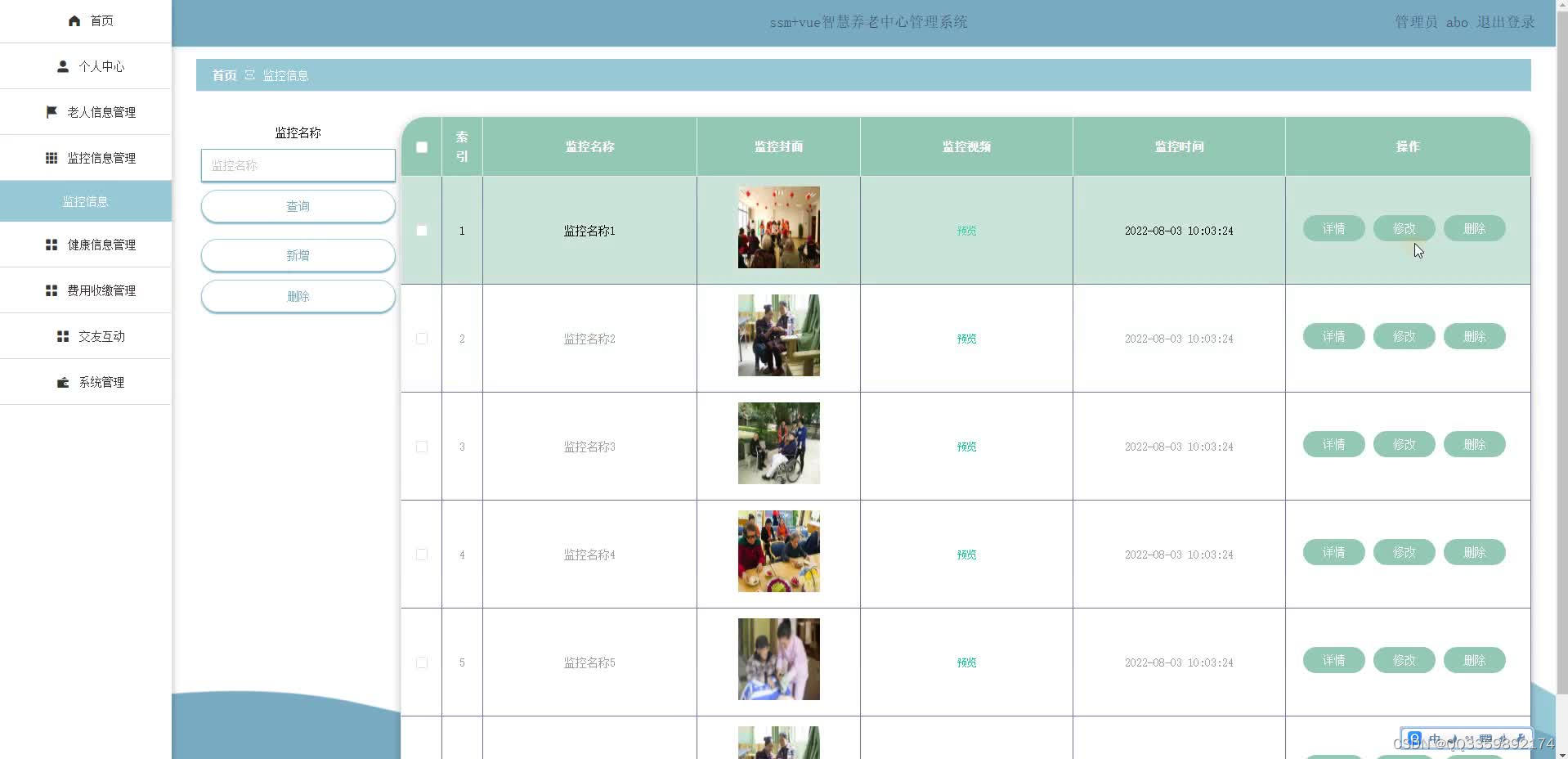Check the checkbox for row 监控名称3
Viewport: 1568px width, 759px height.
pyautogui.click(x=422, y=447)
